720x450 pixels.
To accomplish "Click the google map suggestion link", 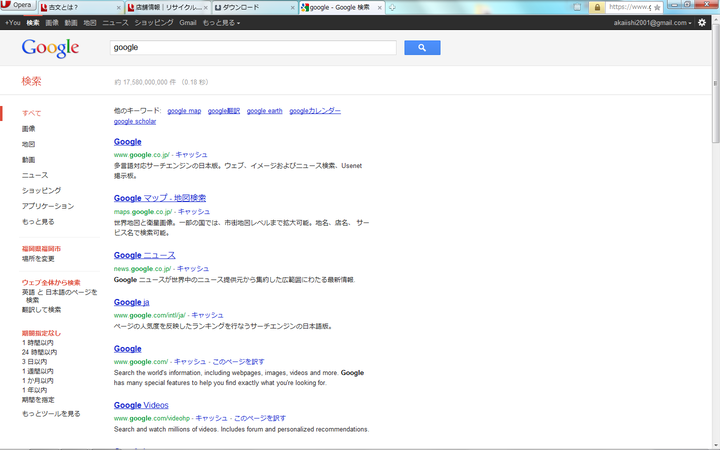I will pyautogui.click(x=184, y=111).
